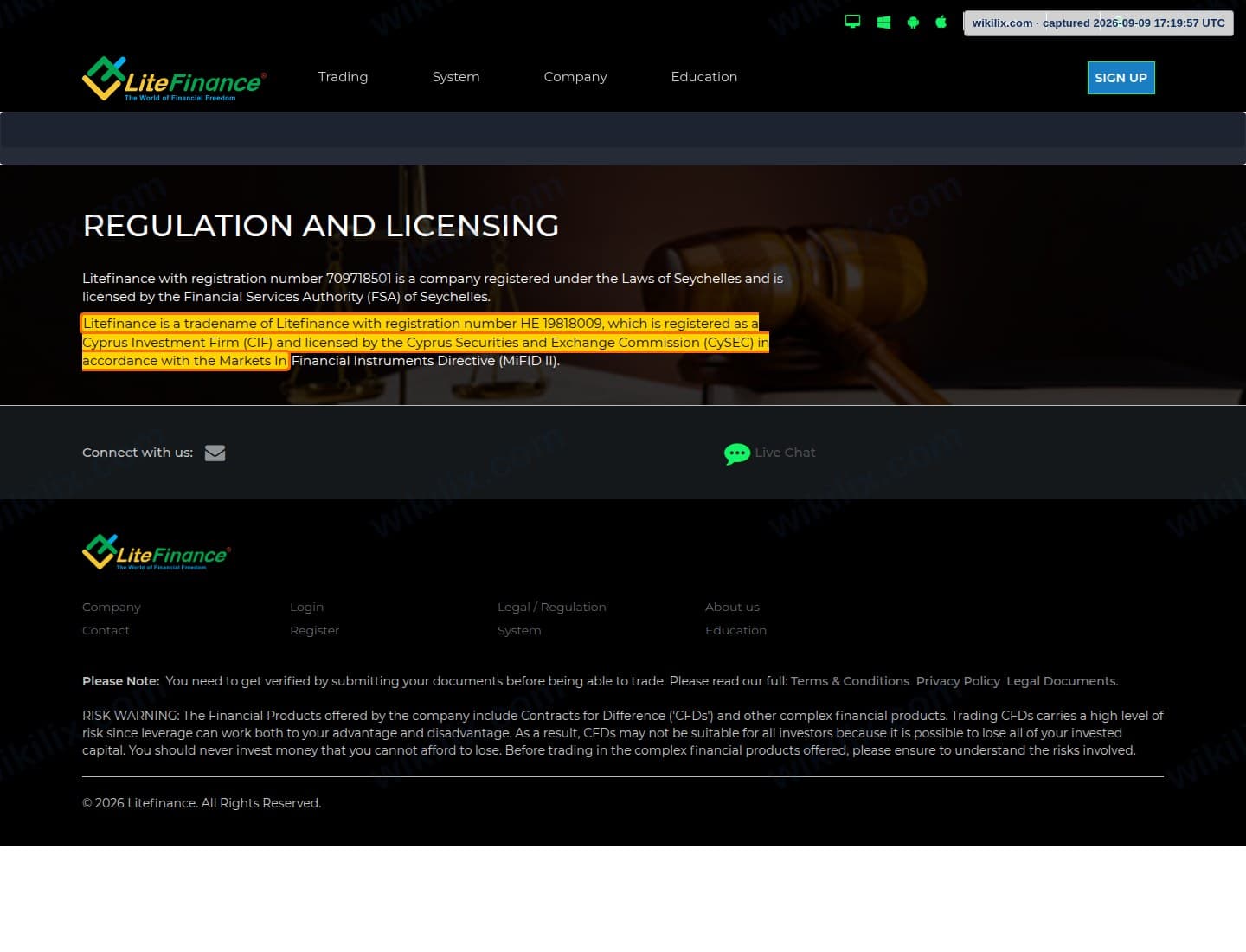1246x952 pixels.
Task: Open the Legal Documents link
Action: 1062,681
